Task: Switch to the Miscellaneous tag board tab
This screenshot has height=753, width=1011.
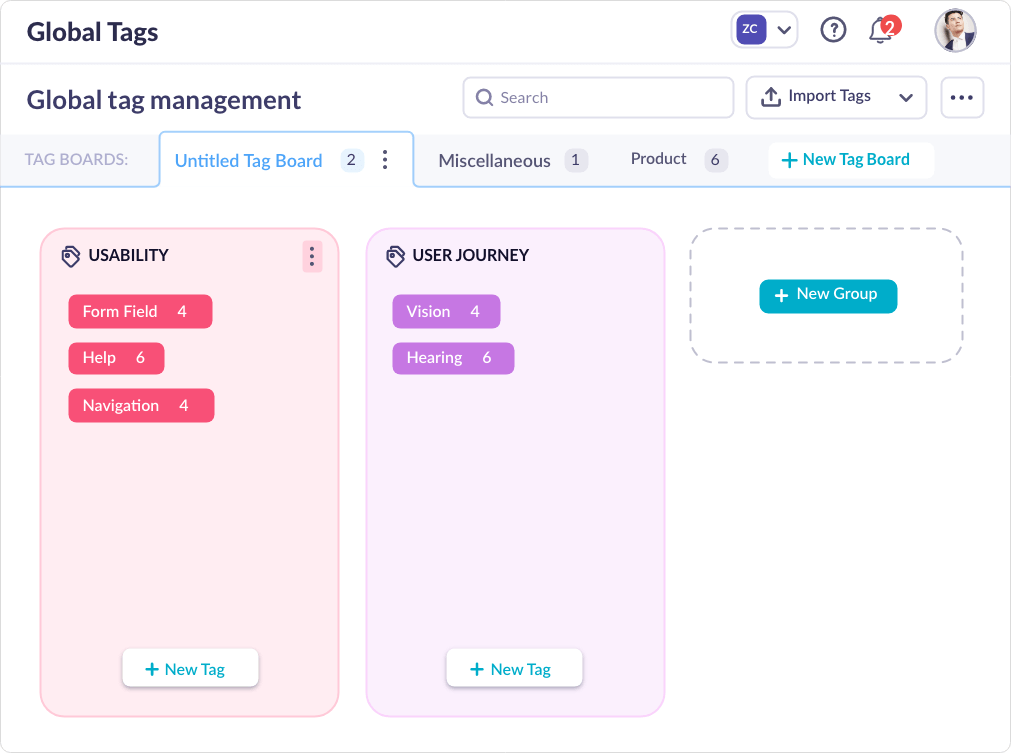Action: [494, 161]
